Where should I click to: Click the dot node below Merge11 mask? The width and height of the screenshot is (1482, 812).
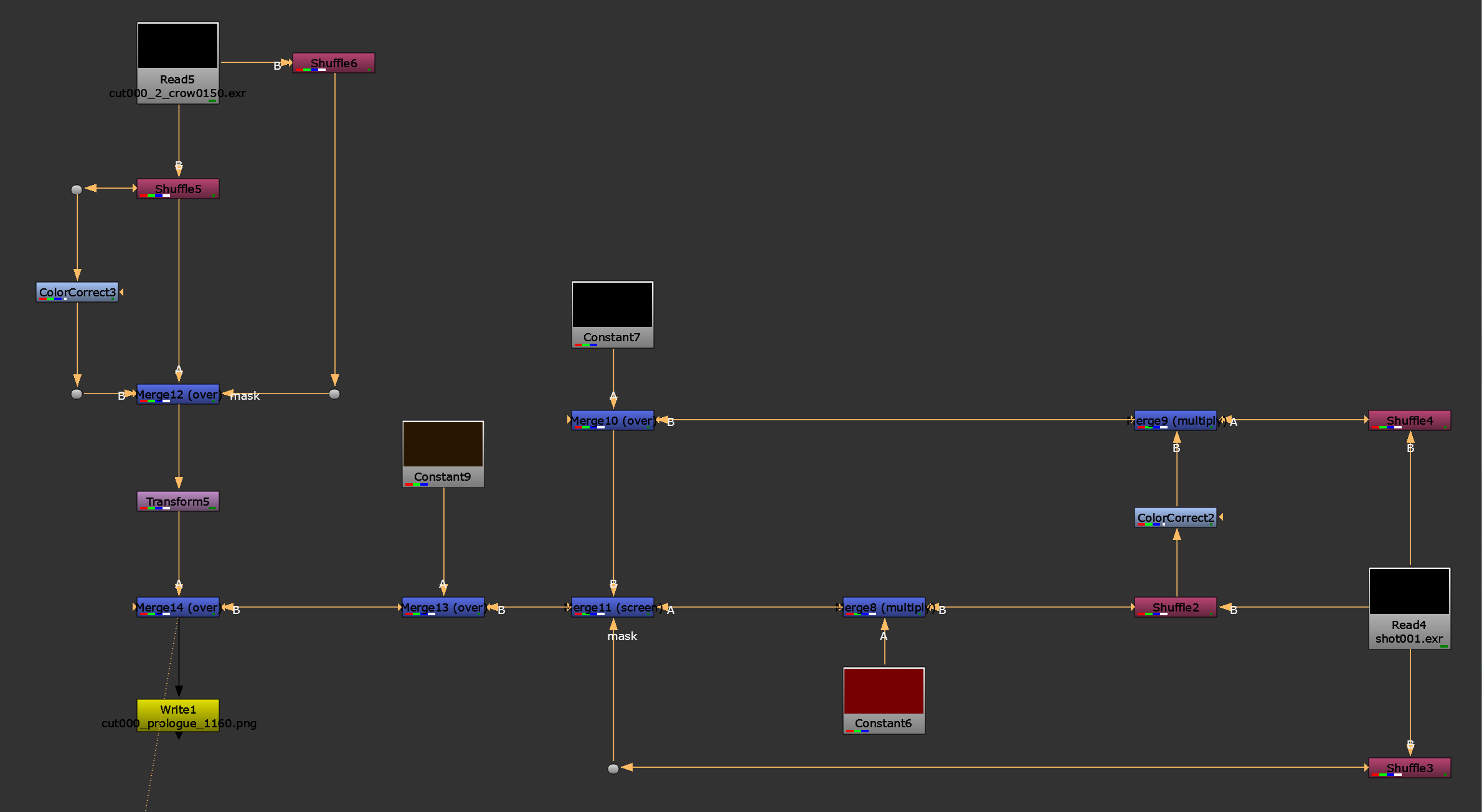click(613, 768)
